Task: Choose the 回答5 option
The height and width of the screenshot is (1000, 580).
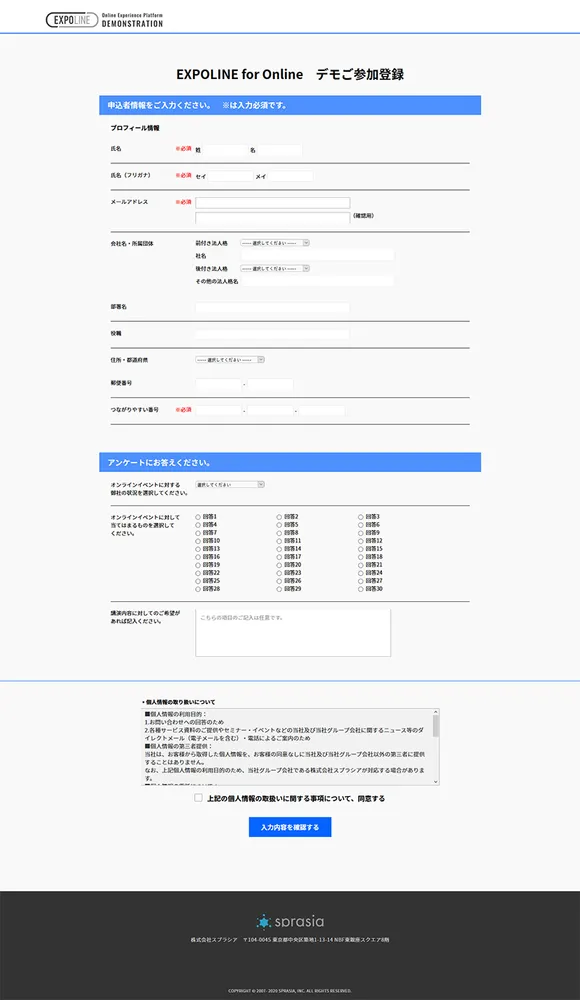Action: coord(279,525)
